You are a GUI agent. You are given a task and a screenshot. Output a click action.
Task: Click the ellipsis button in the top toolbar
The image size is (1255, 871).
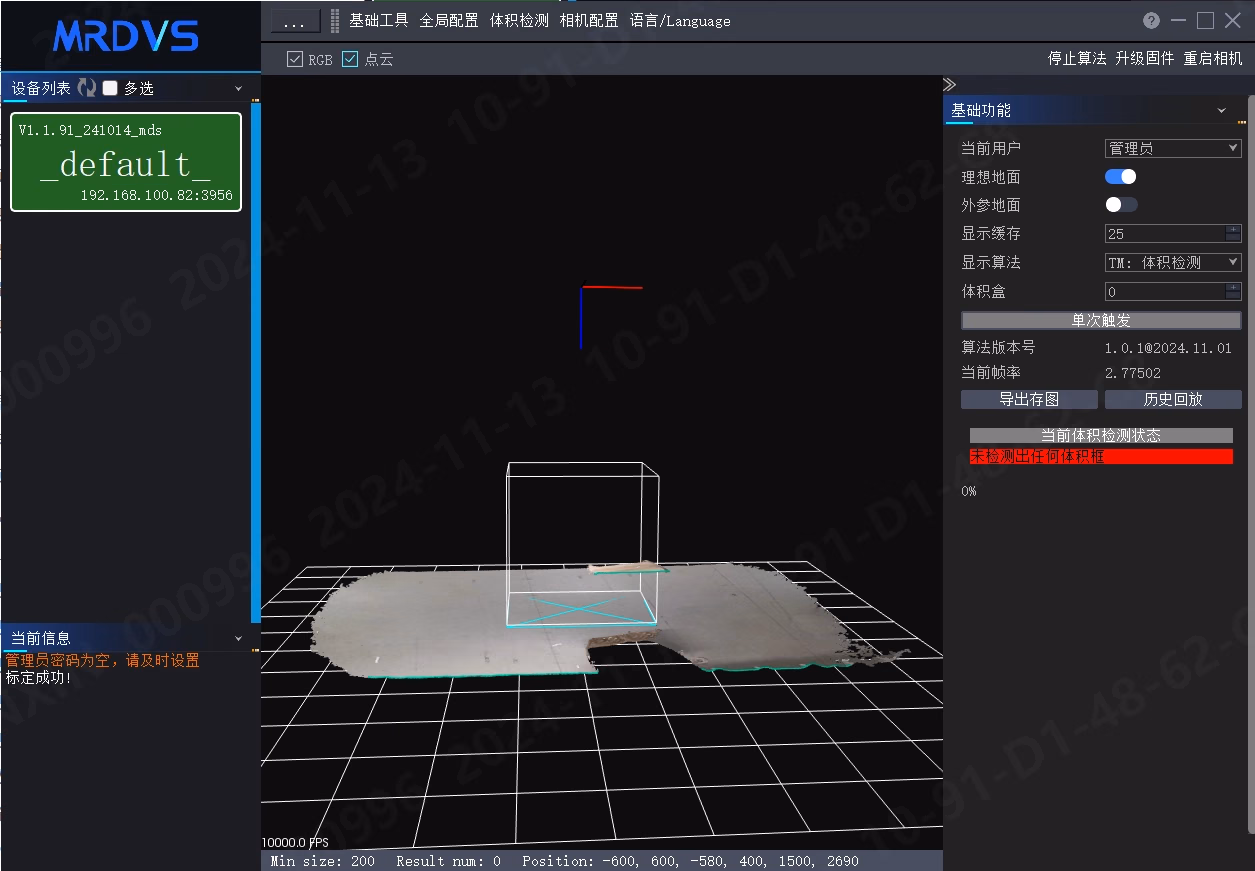point(295,21)
